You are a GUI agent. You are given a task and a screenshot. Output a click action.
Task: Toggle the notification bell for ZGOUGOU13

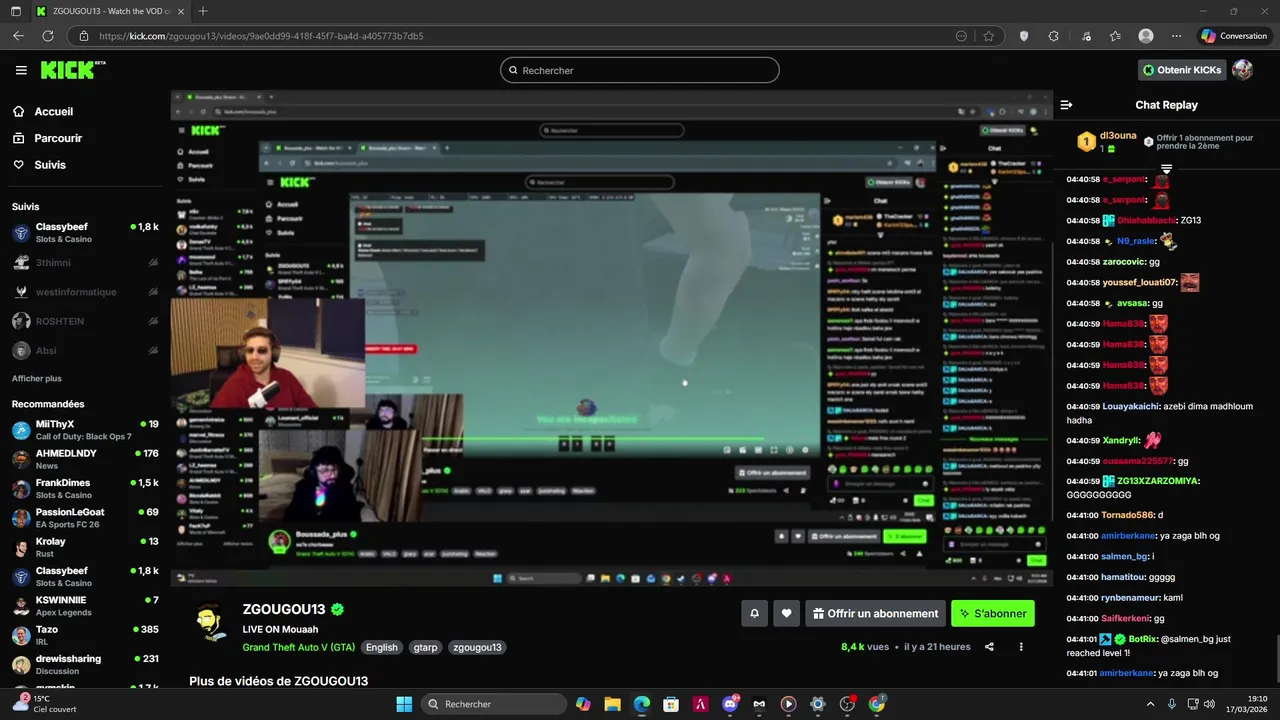click(x=754, y=614)
